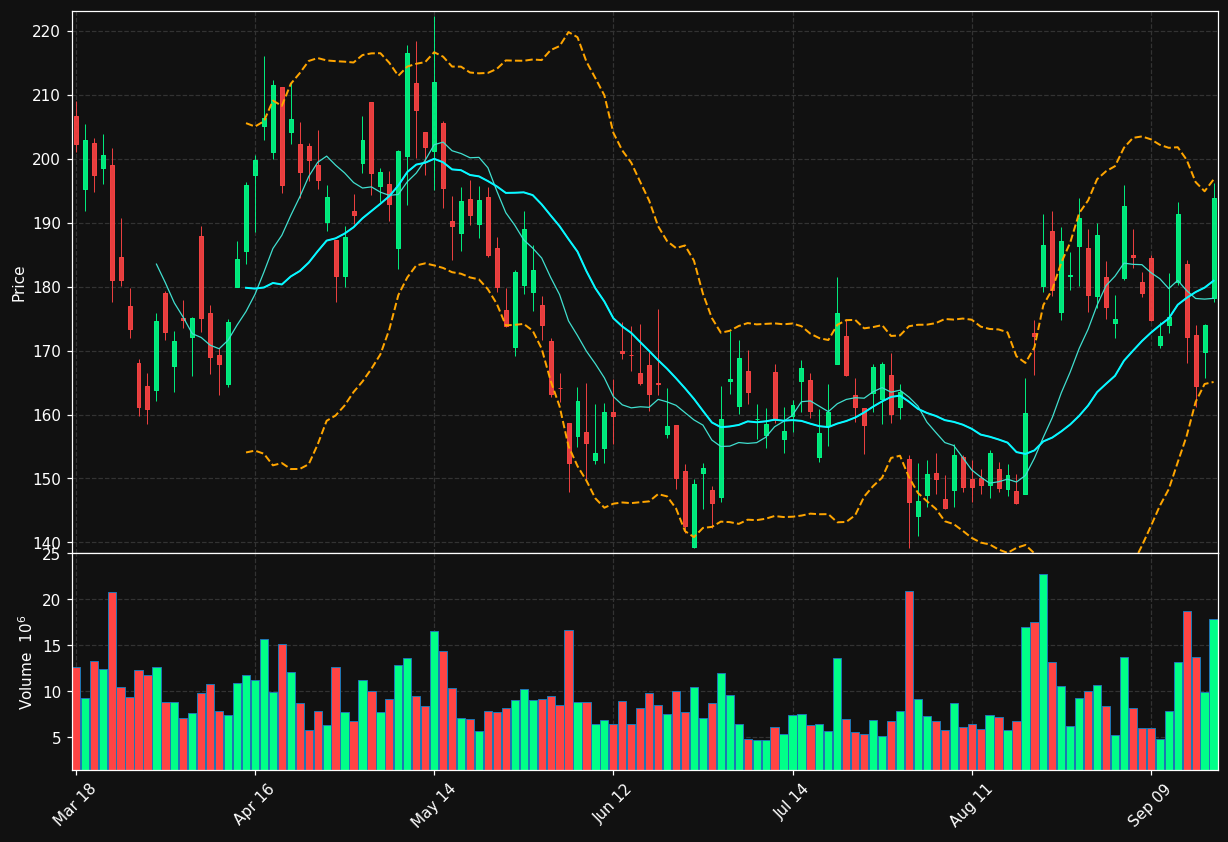Click the 150 price axis label
The width and height of the screenshot is (1228, 842).
click(46, 479)
